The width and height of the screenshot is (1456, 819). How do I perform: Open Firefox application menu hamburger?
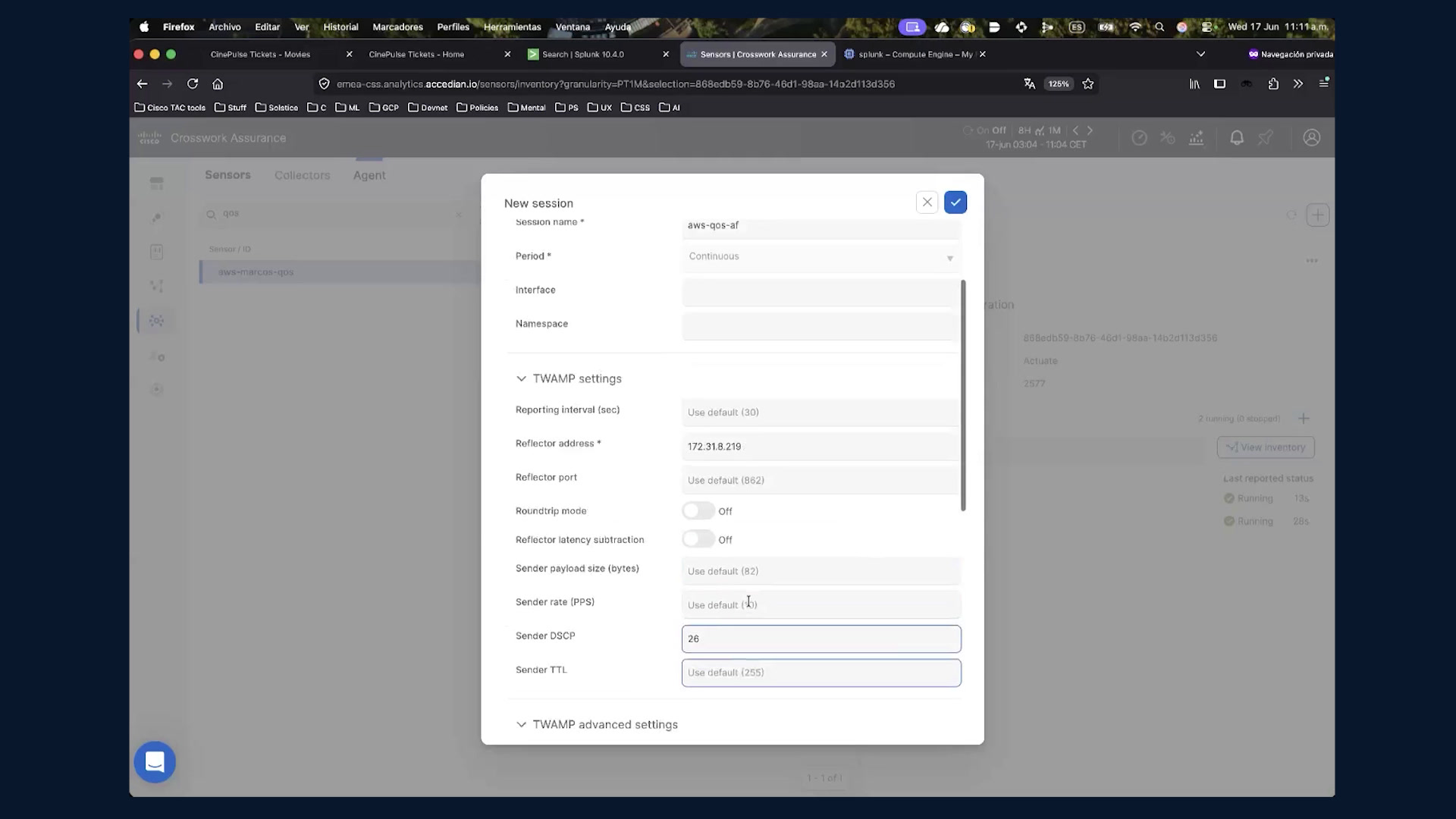(1323, 83)
